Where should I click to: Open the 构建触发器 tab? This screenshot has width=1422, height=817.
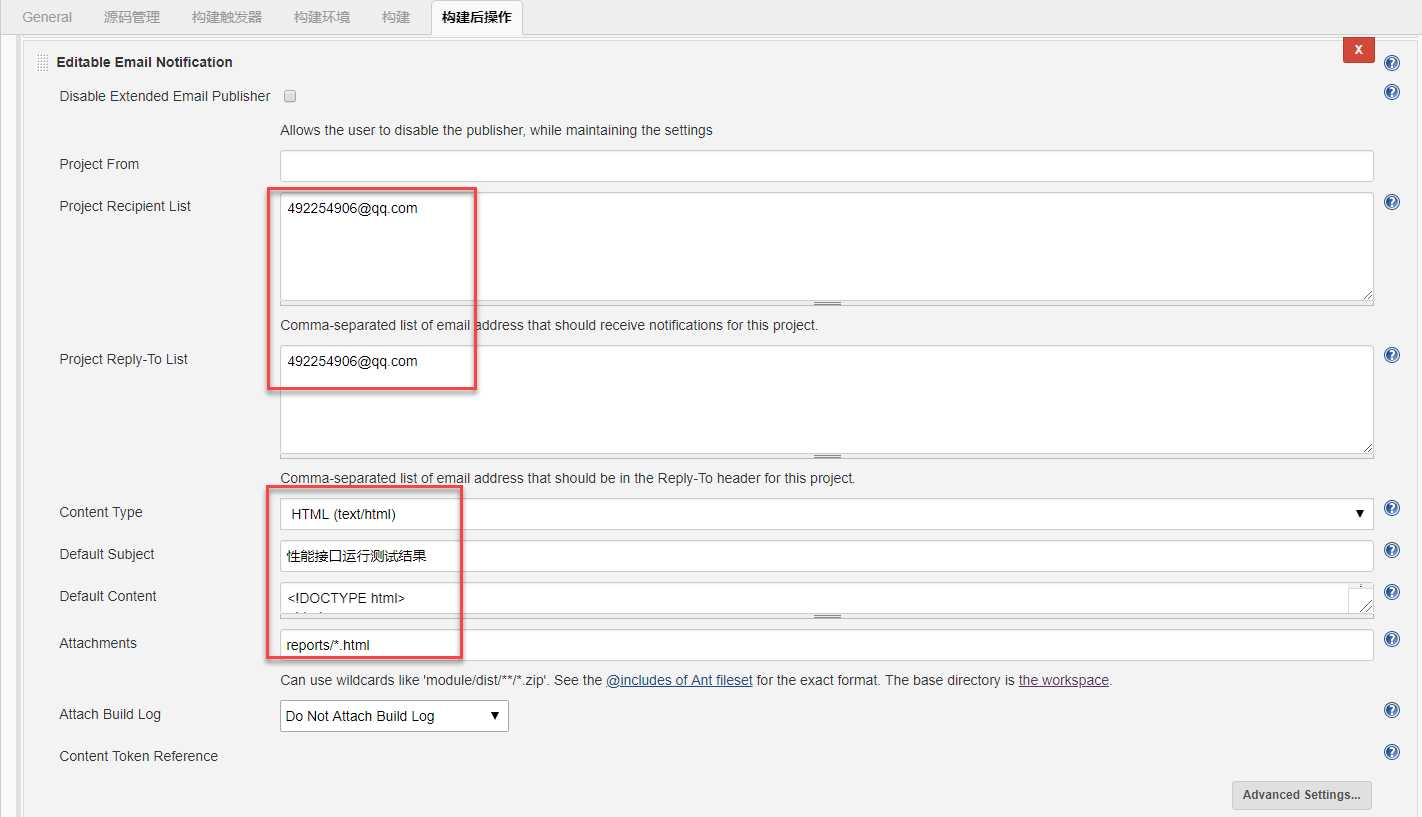(227, 17)
